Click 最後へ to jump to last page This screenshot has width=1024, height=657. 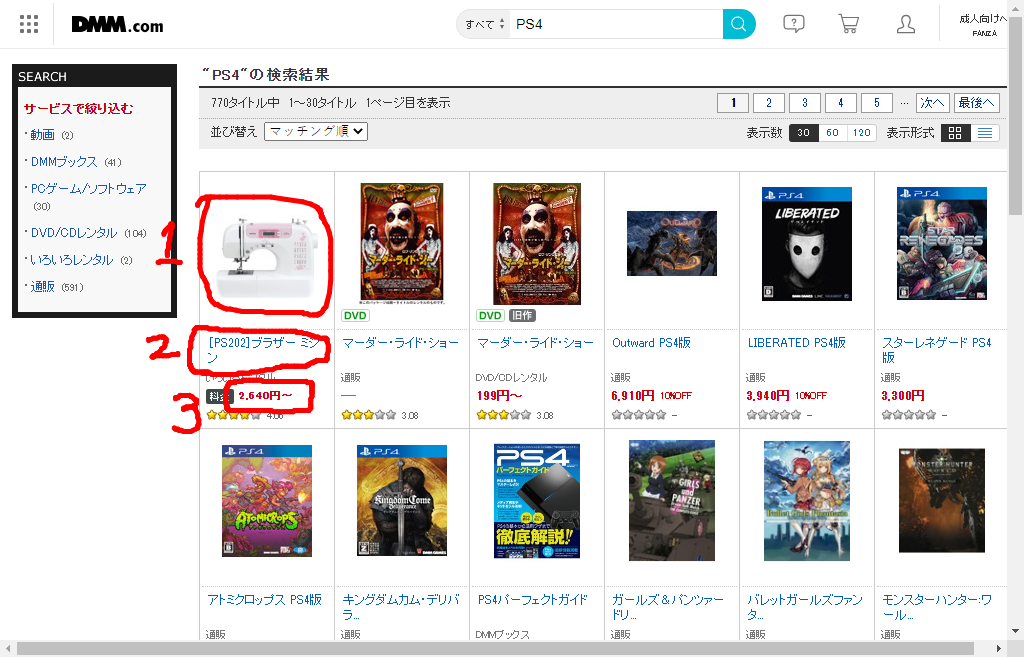coord(976,103)
